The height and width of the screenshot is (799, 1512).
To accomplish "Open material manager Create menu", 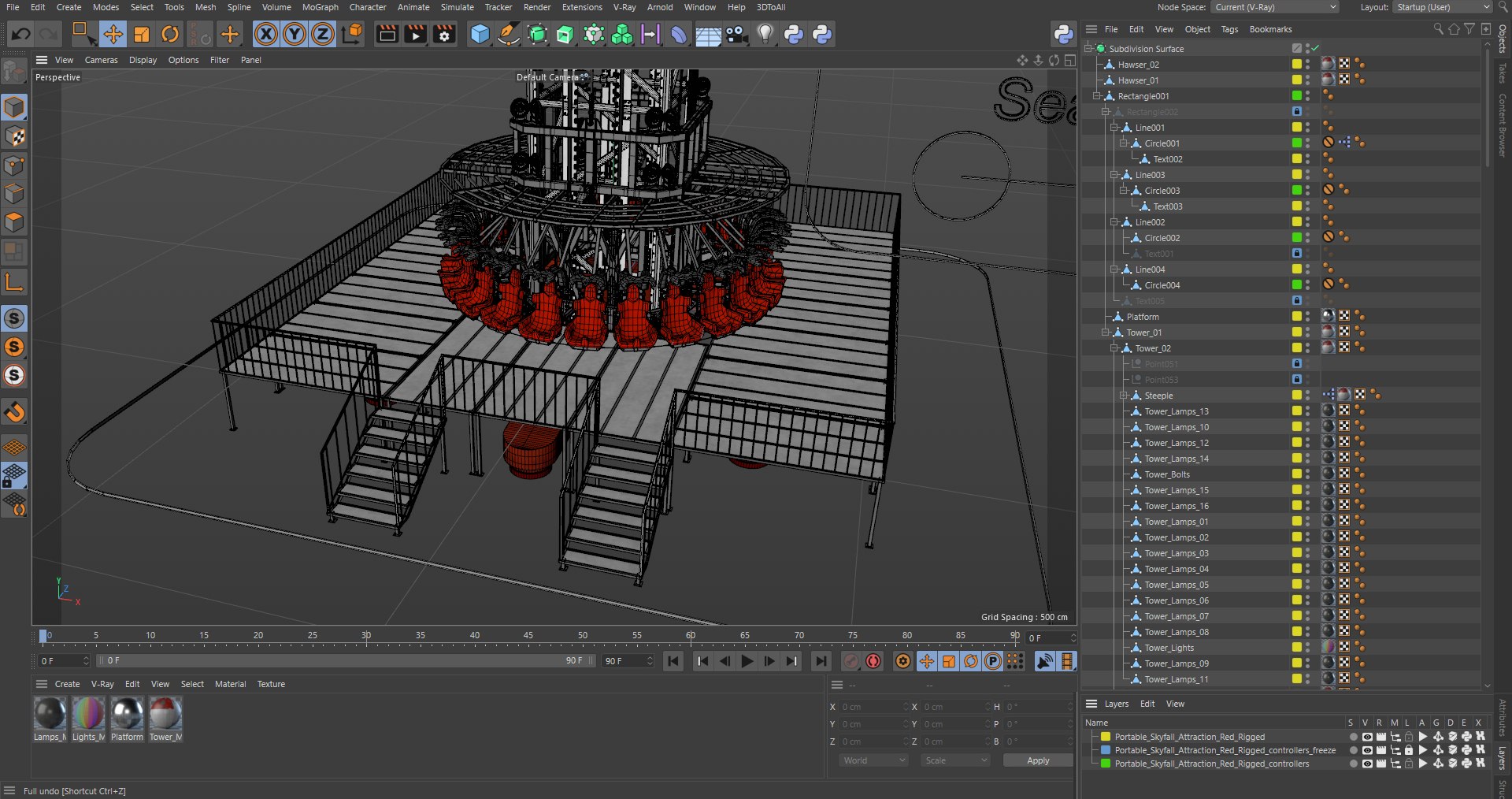I will pyautogui.click(x=67, y=684).
